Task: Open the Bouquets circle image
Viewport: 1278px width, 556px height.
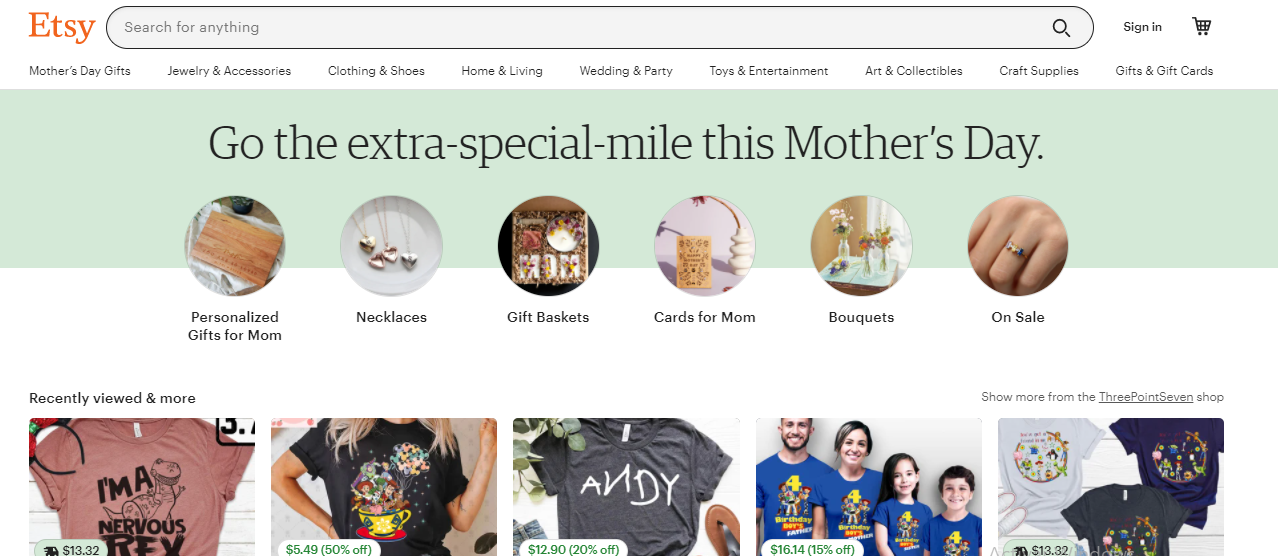Action: 861,247
